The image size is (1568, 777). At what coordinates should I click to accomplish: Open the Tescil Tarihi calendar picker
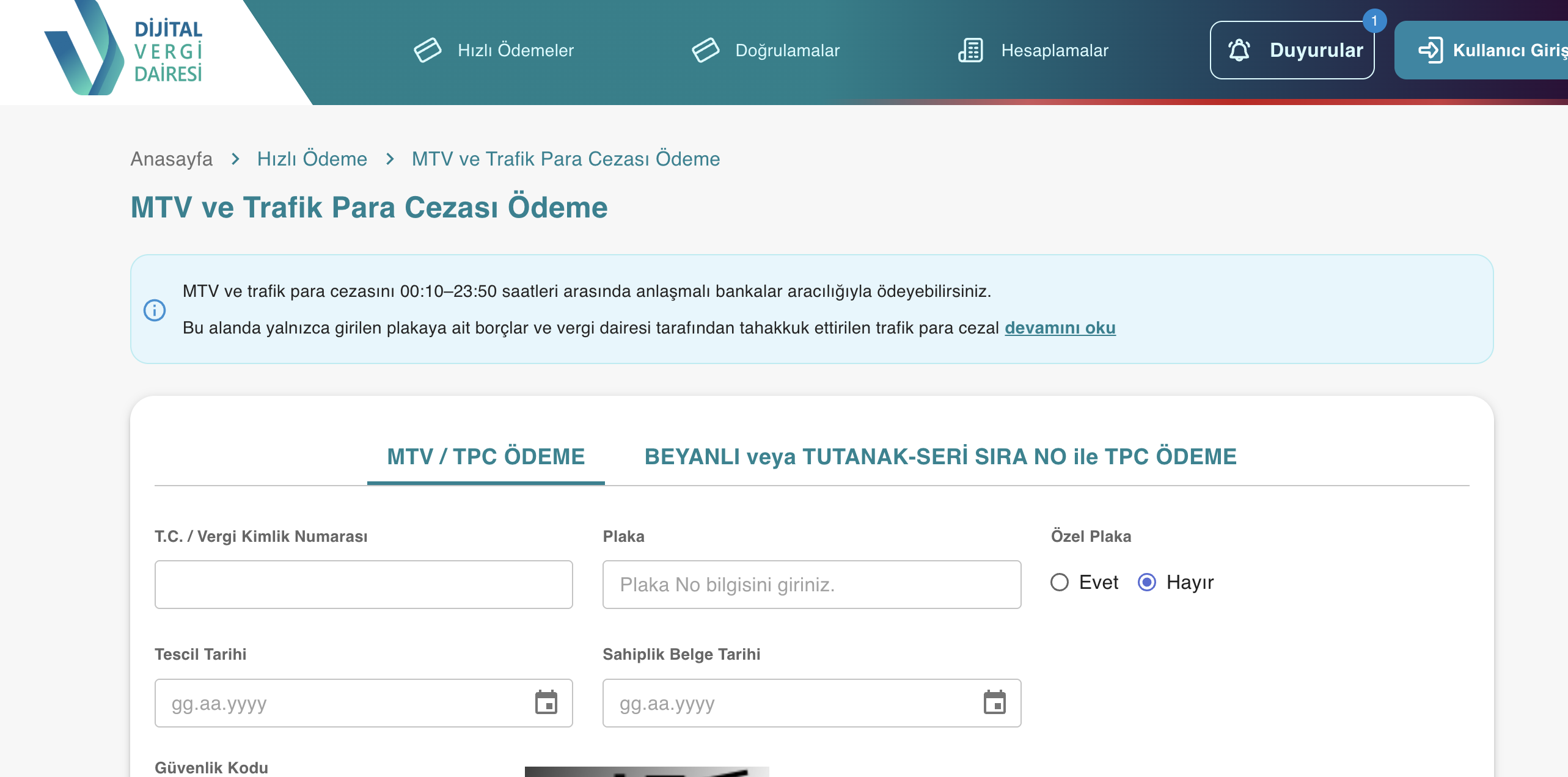pos(546,702)
